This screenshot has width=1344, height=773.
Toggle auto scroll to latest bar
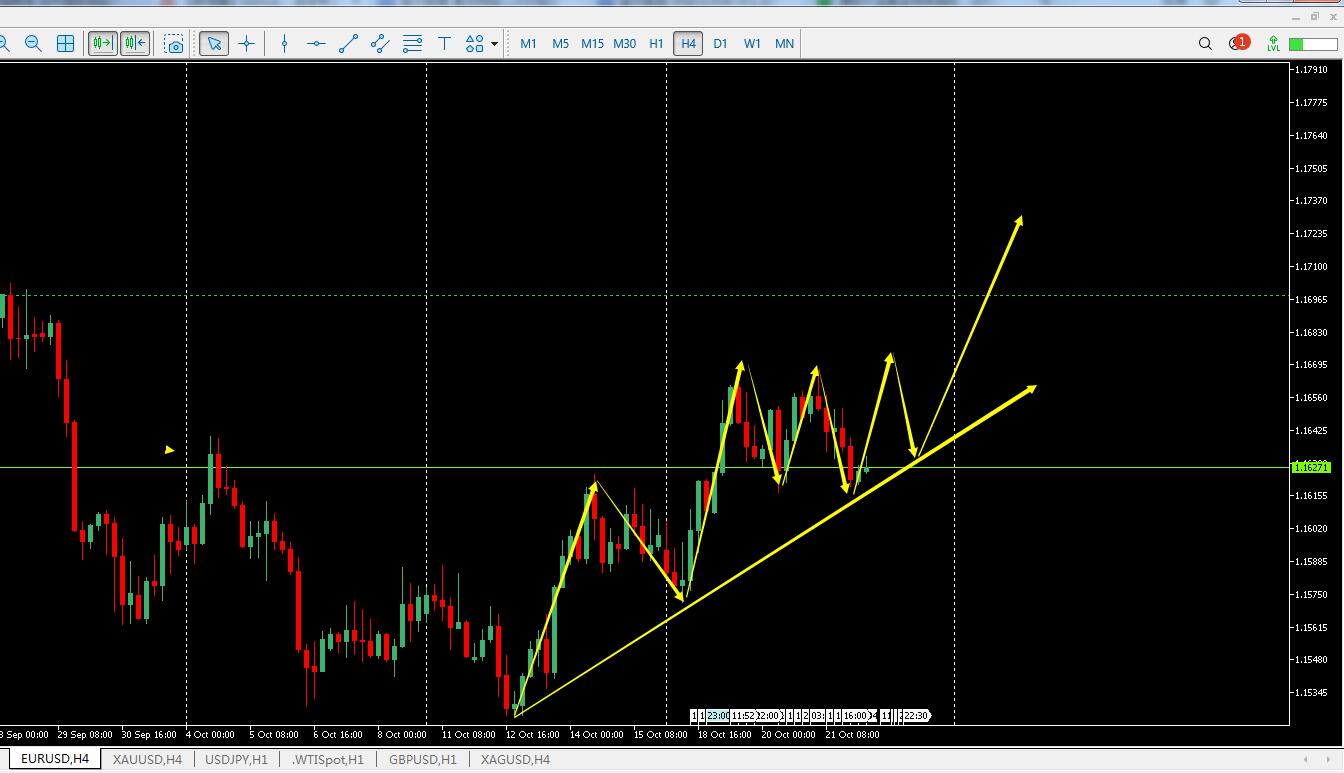coord(102,43)
